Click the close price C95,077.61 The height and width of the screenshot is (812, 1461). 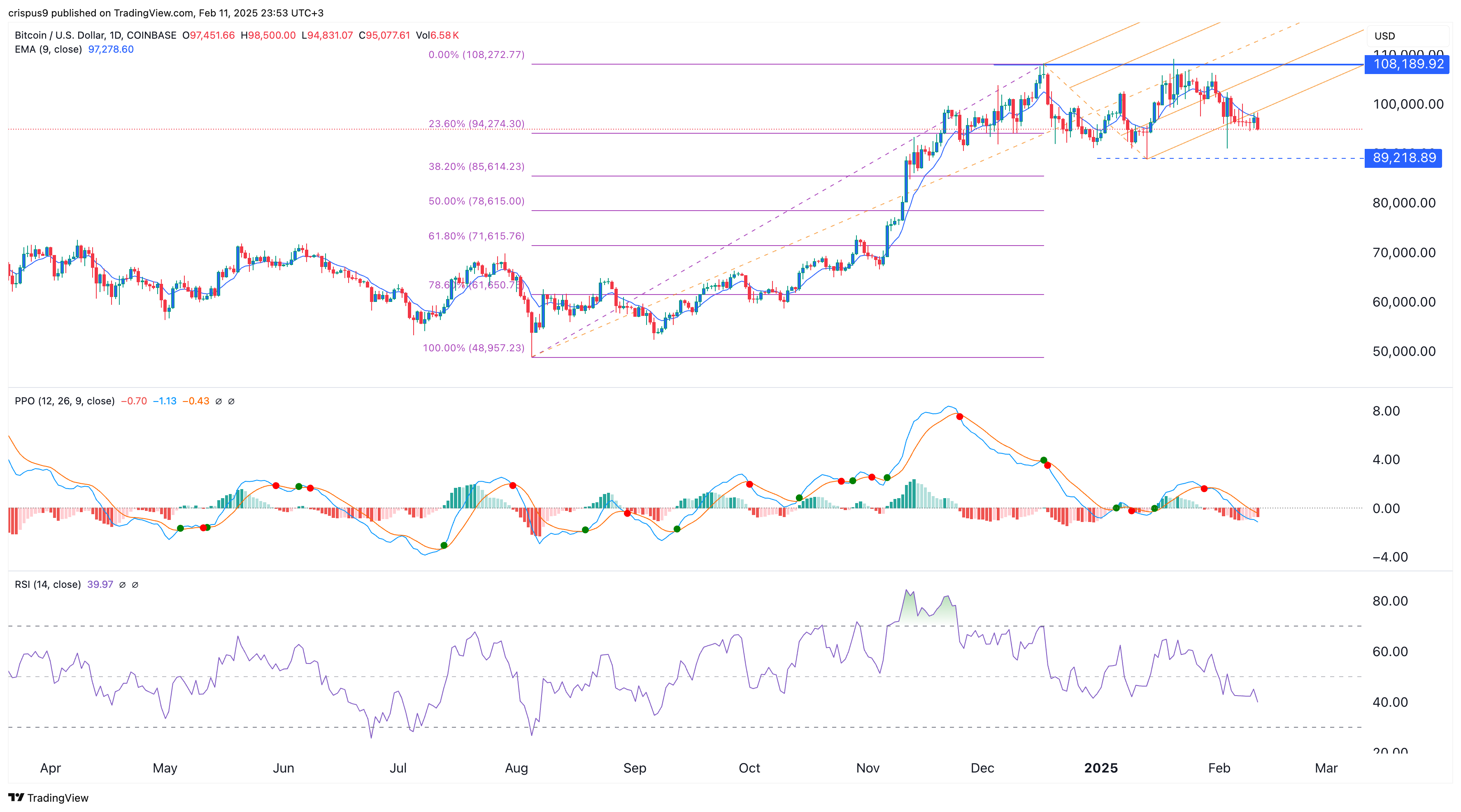click(x=384, y=35)
